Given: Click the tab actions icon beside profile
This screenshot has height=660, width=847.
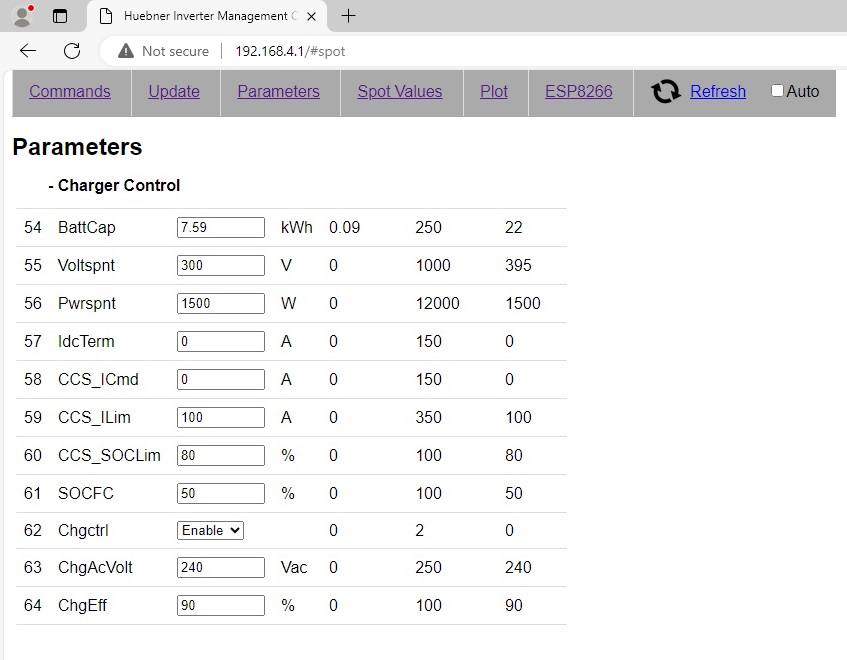Looking at the screenshot, I should point(60,16).
